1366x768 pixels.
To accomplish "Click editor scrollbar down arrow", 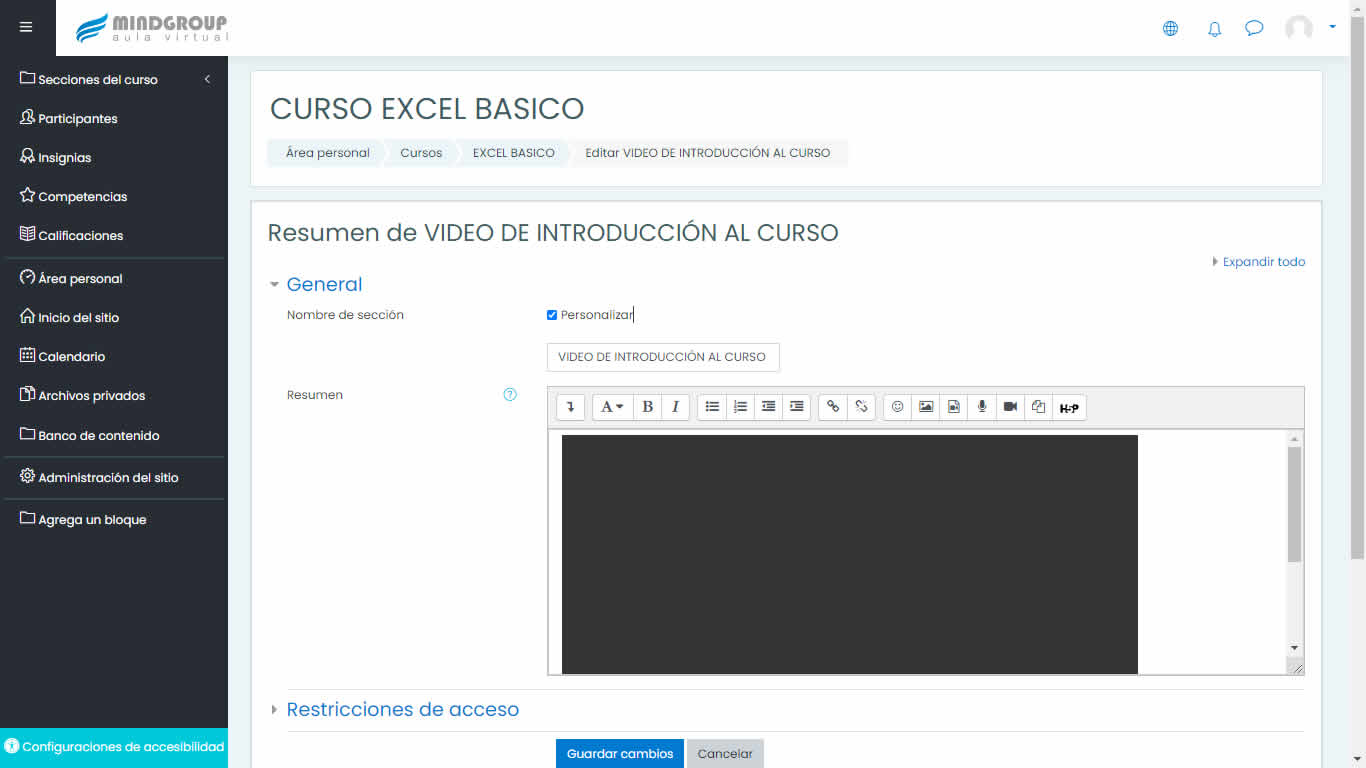I will 1295,648.
